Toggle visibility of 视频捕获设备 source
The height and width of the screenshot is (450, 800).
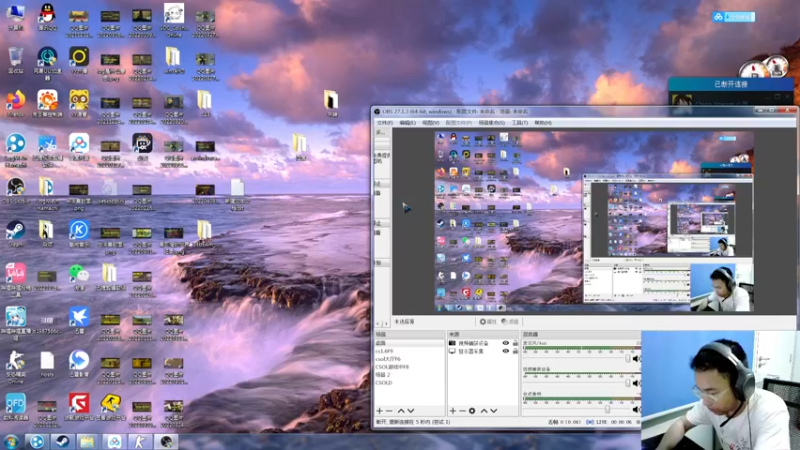(506, 343)
